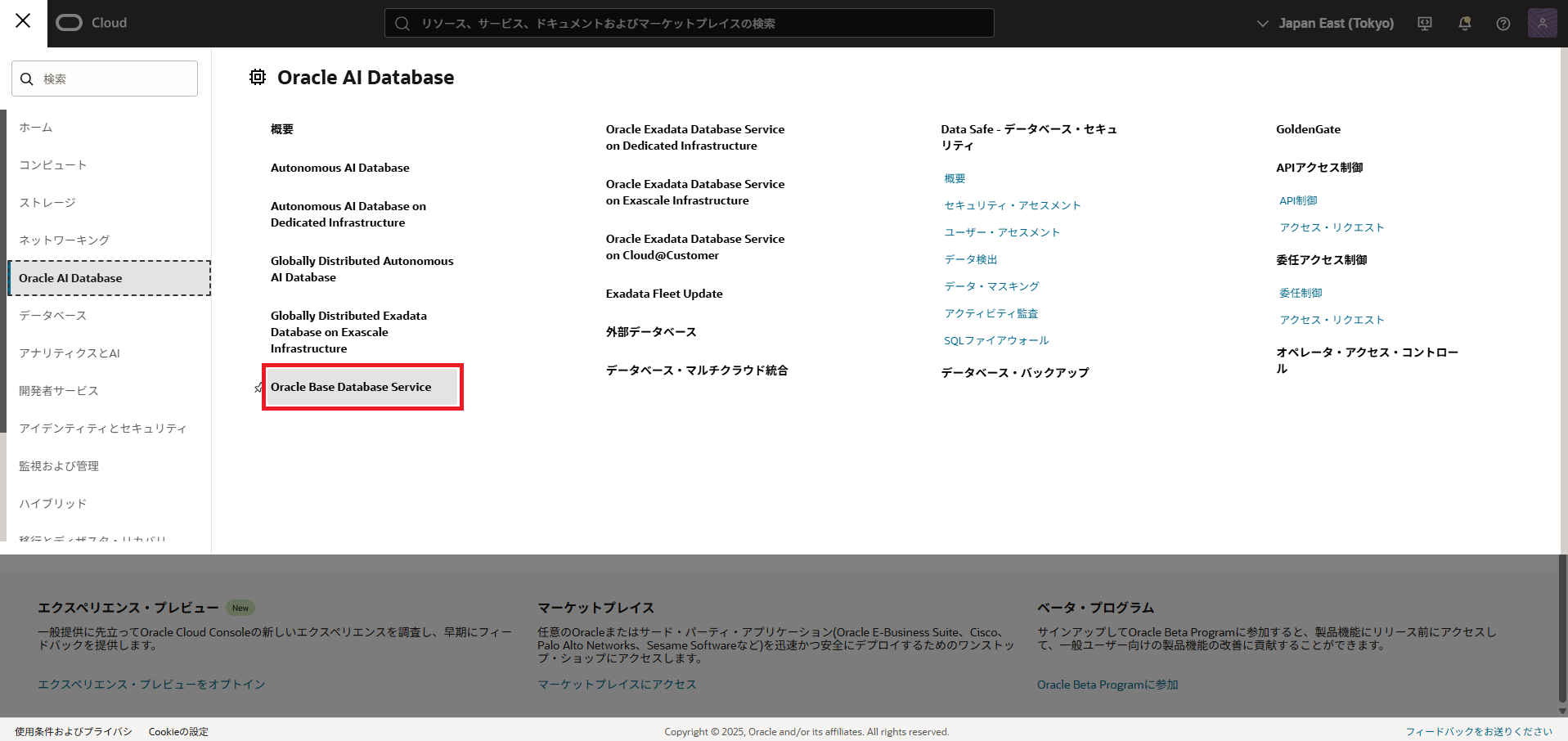The width and height of the screenshot is (1568, 741).
Task: Close the navigation menu with the X
Action: (x=23, y=21)
